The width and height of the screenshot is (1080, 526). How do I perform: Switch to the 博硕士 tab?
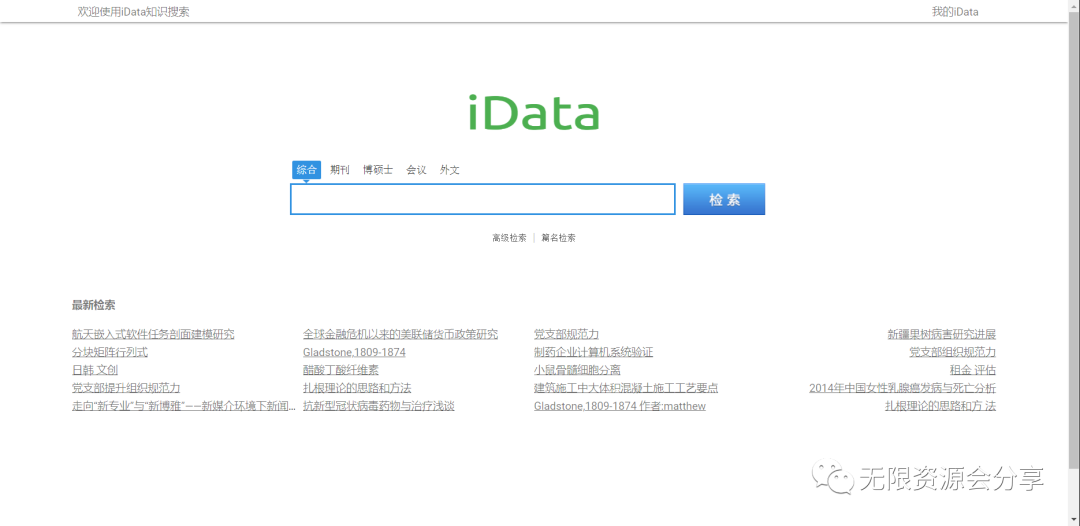pos(378,170)
